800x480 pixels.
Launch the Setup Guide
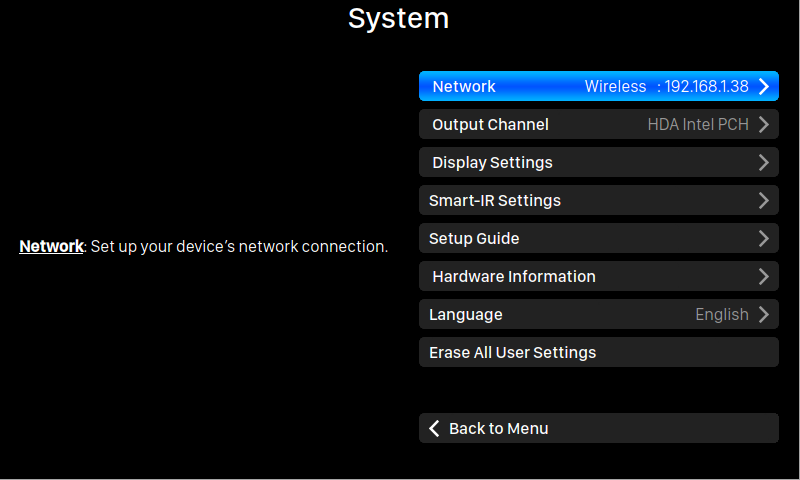tap(598, 238)
